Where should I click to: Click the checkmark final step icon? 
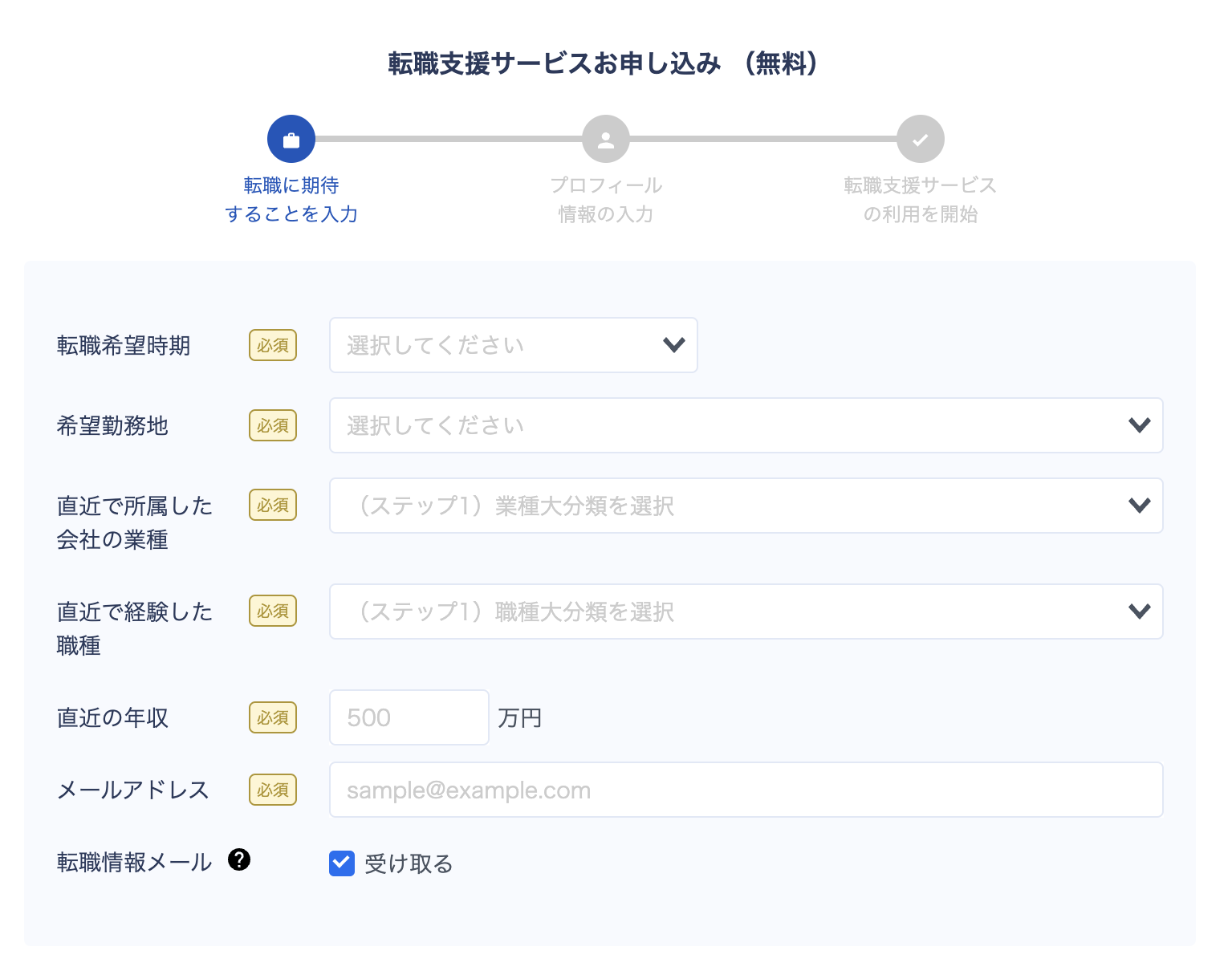(x=920, y=140)
